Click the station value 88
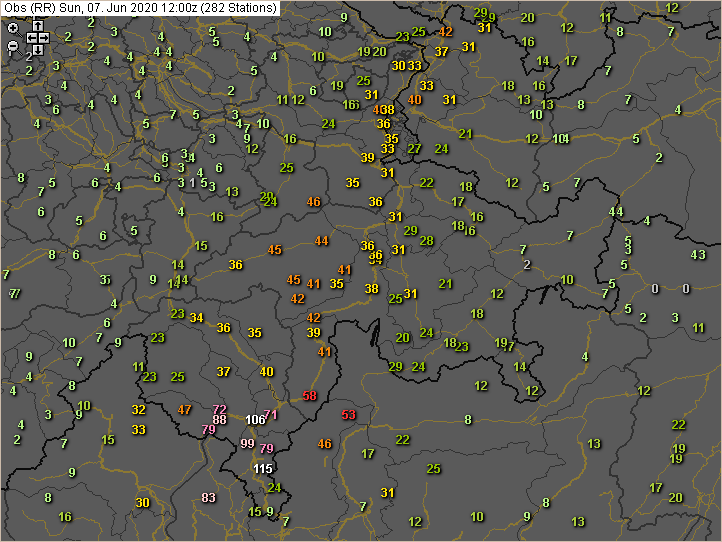Screen dimensions: 722x542 click(219, 420)
